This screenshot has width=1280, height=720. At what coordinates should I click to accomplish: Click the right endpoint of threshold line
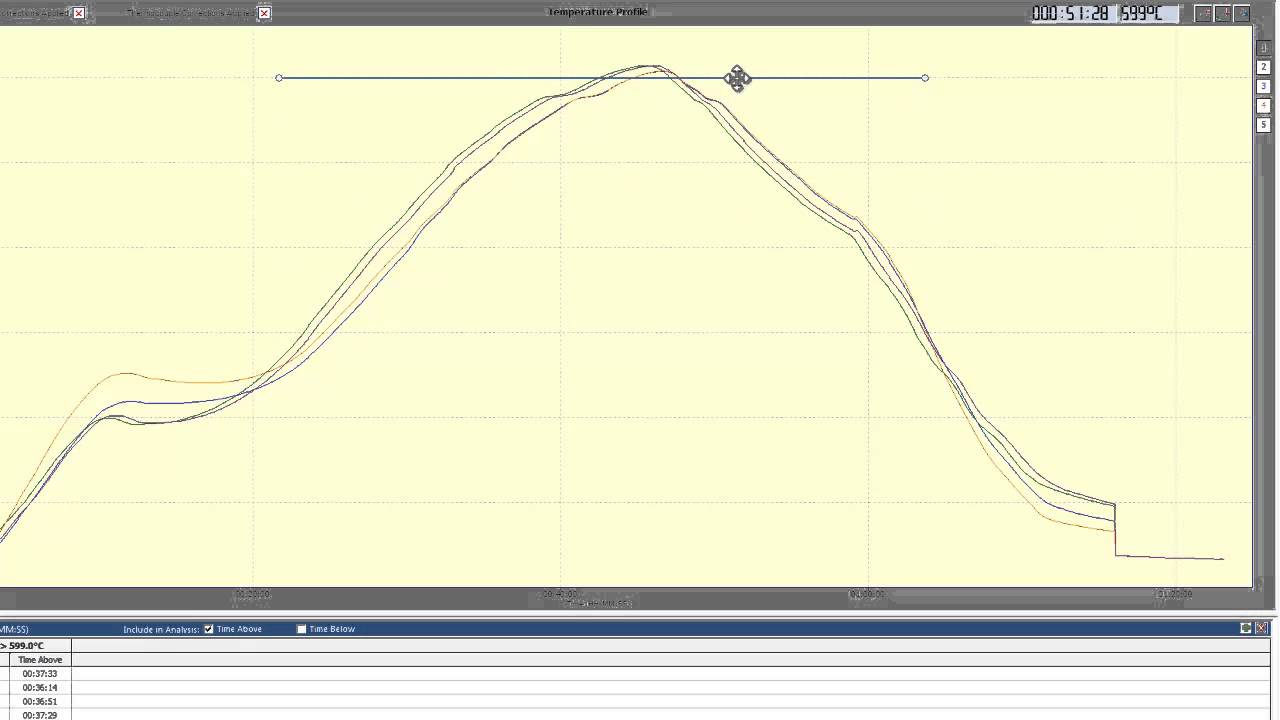[925, 78]
